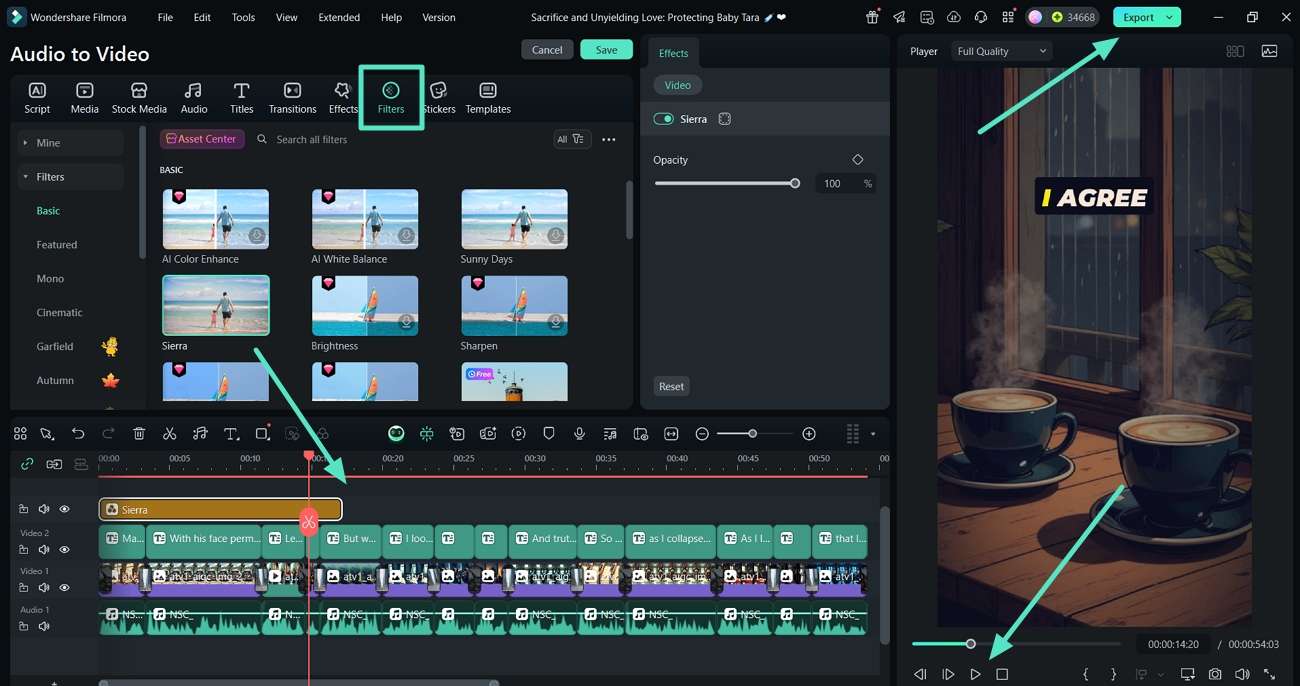Click the Export button
Image resolution: width=1300 pixels, height=686 pixels.
[1138, 17]
